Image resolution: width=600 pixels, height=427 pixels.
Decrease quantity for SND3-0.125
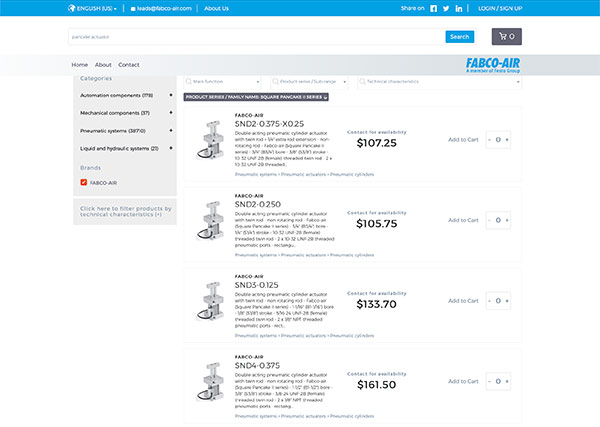(x=489, y=301)
